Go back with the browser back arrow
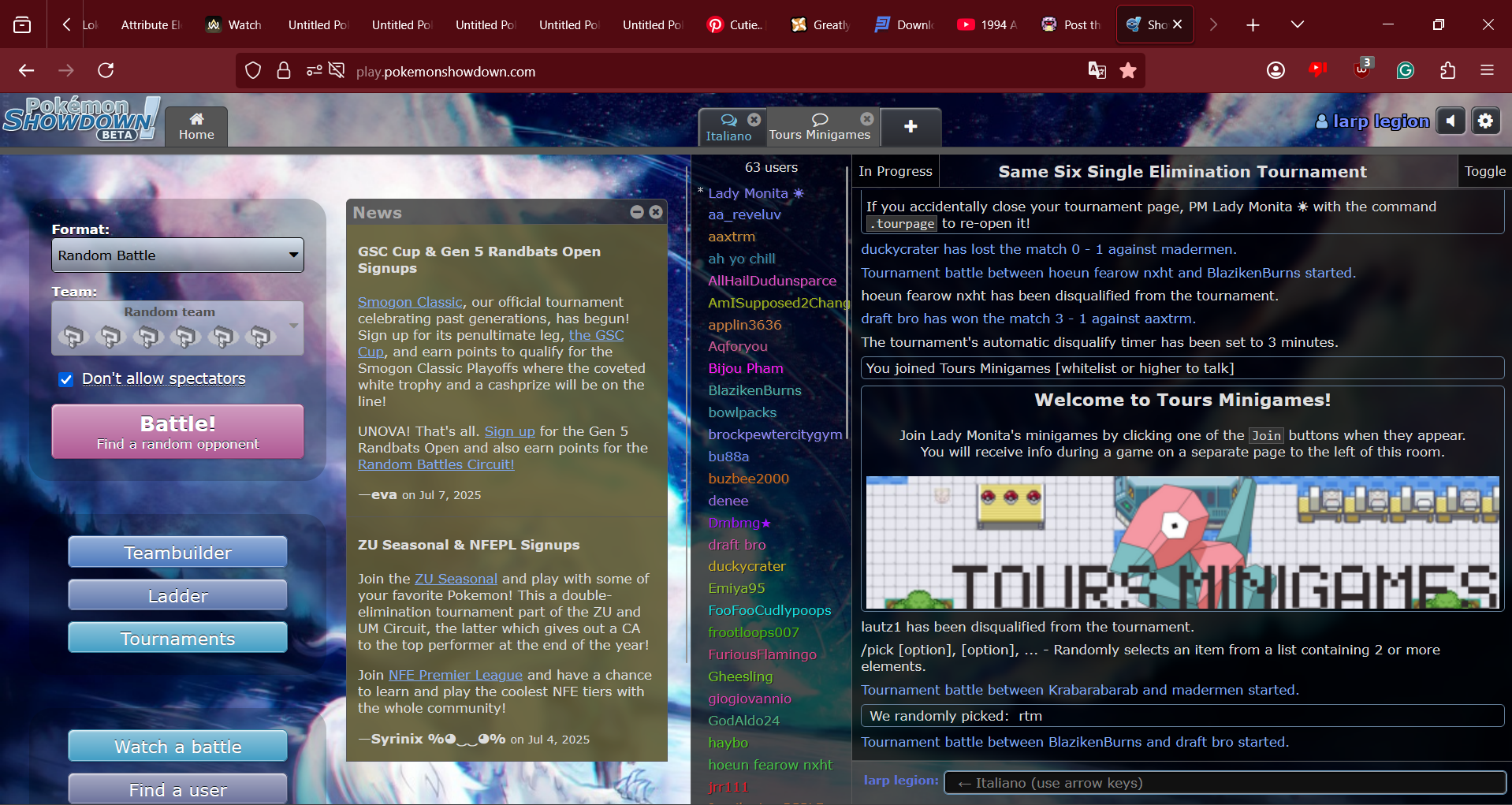Screen dimensions: 1512x805 click(x=27, y=70)
